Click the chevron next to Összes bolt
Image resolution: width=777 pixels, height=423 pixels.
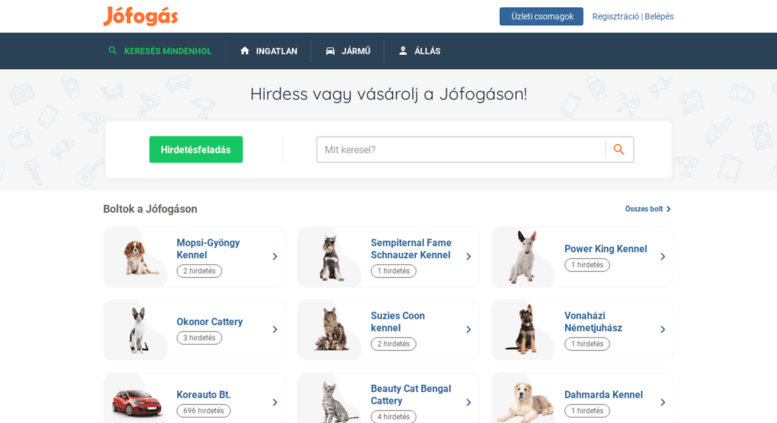click(668, 209)
